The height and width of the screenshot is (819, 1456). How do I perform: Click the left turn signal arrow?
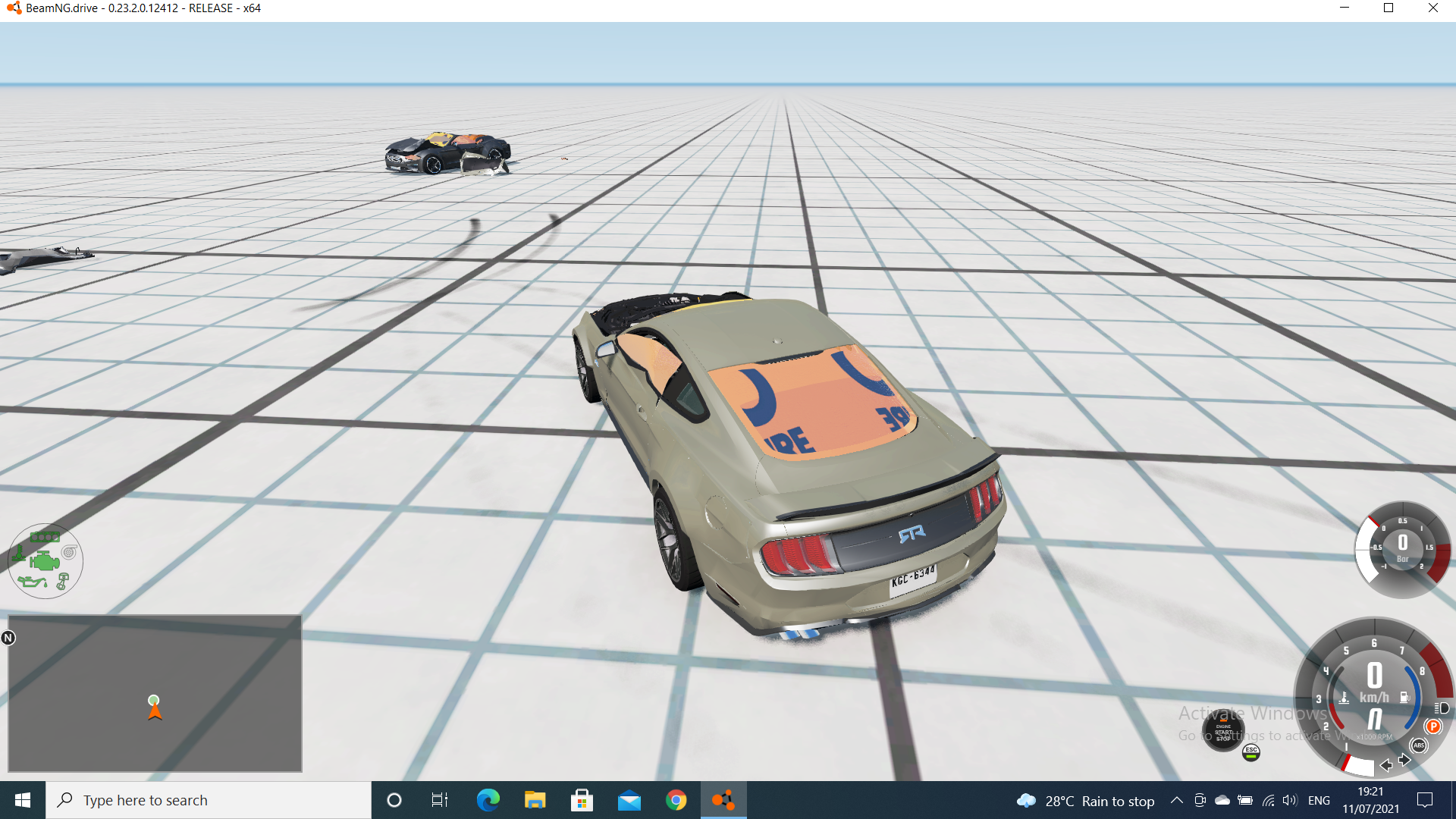click(1385, 765)
